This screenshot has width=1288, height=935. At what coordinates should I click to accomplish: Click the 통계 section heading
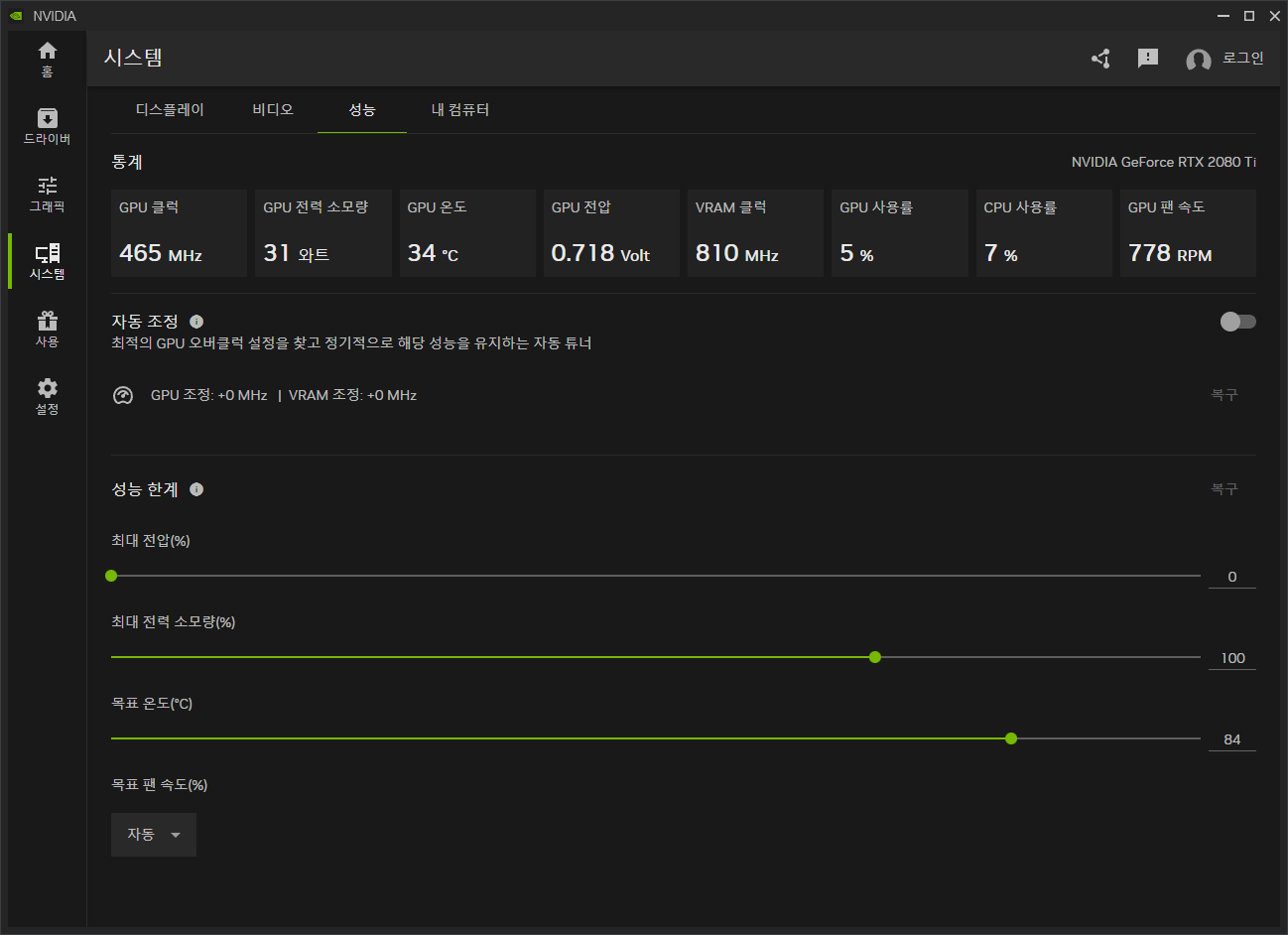point(127,162)
